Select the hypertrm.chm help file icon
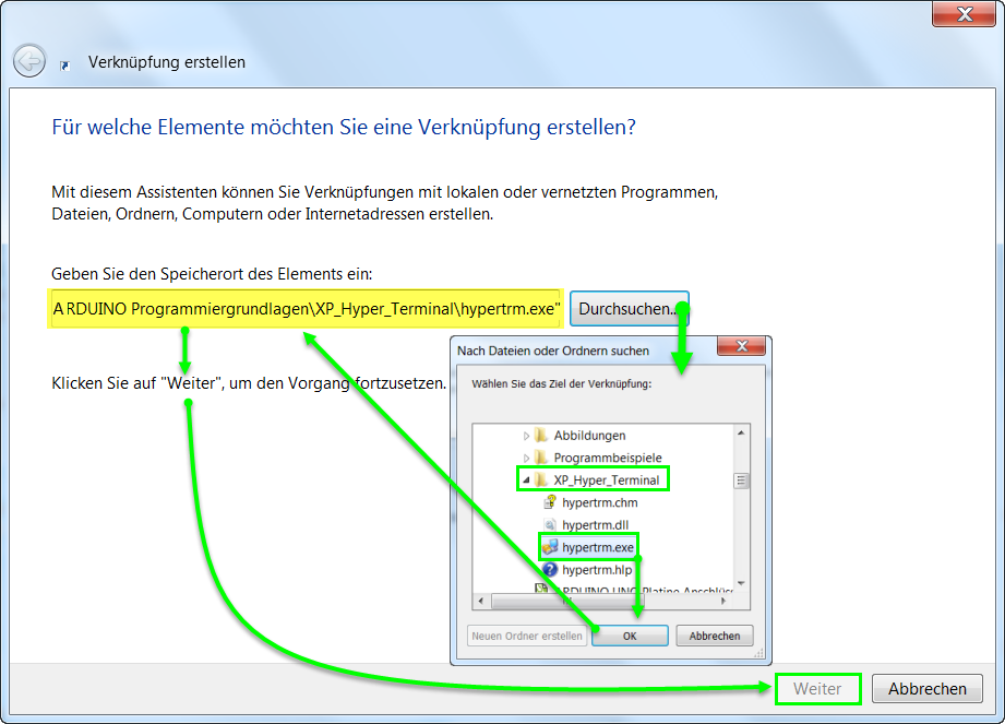 [x=550, y=503]
